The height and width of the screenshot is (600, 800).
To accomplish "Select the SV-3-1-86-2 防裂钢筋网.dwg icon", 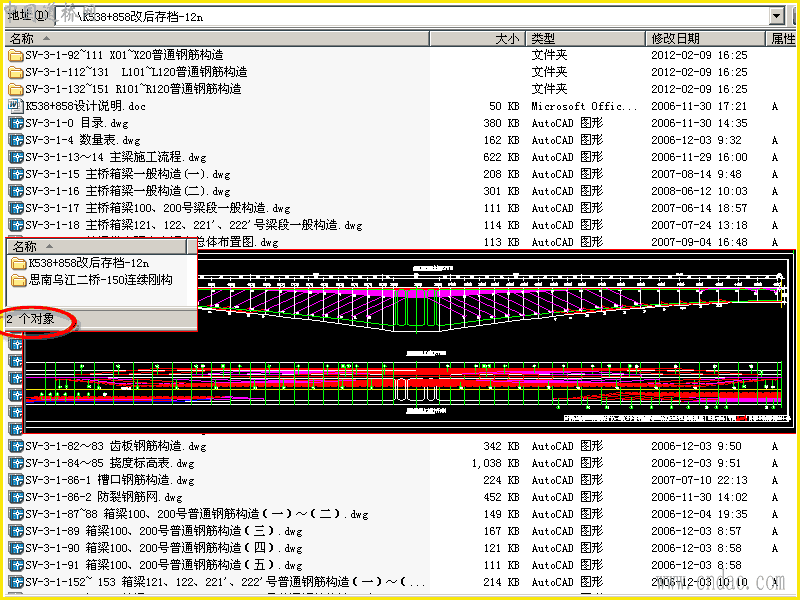I will 16,497.
